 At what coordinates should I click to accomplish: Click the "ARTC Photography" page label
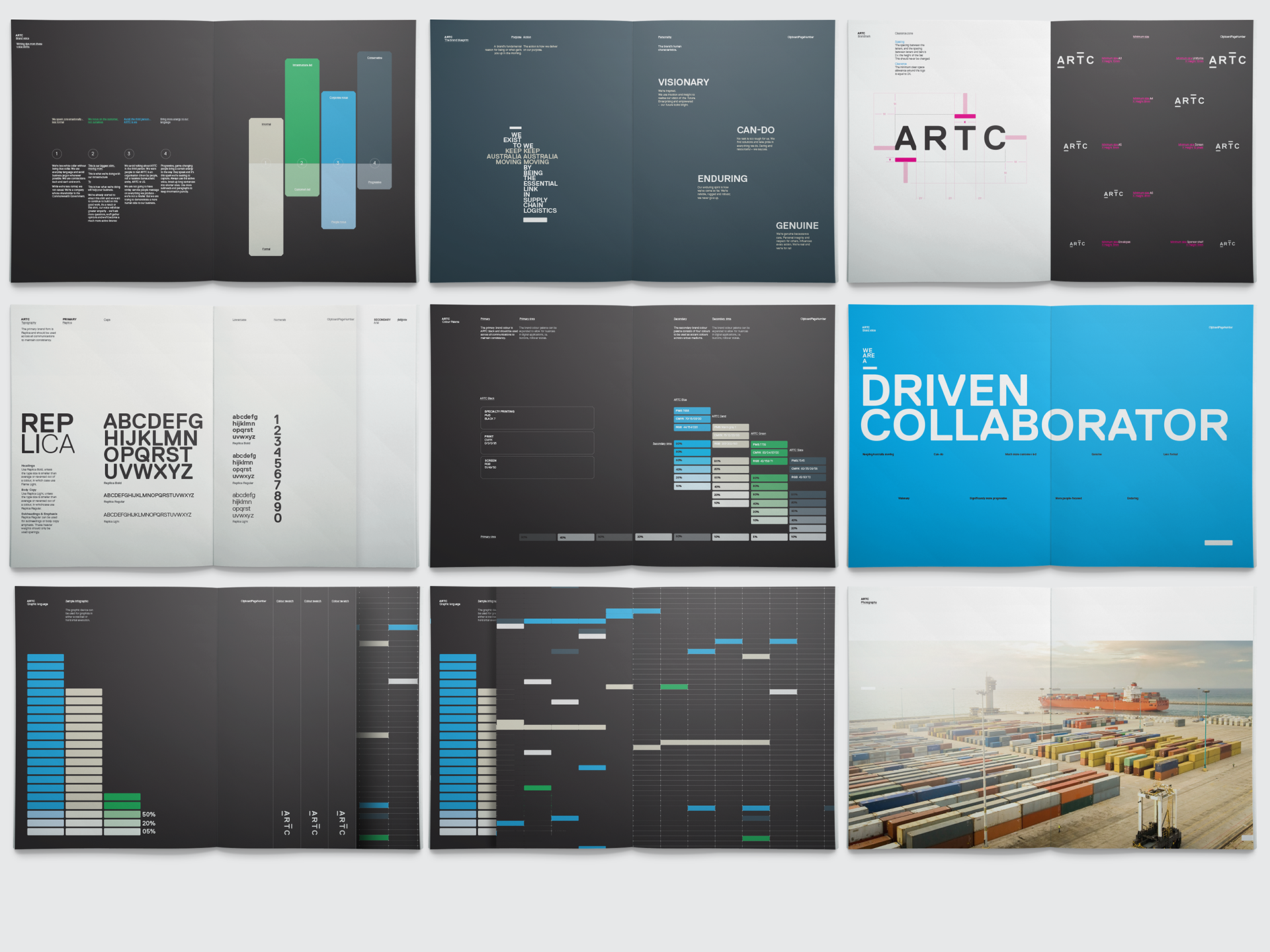tap(868, 601)
